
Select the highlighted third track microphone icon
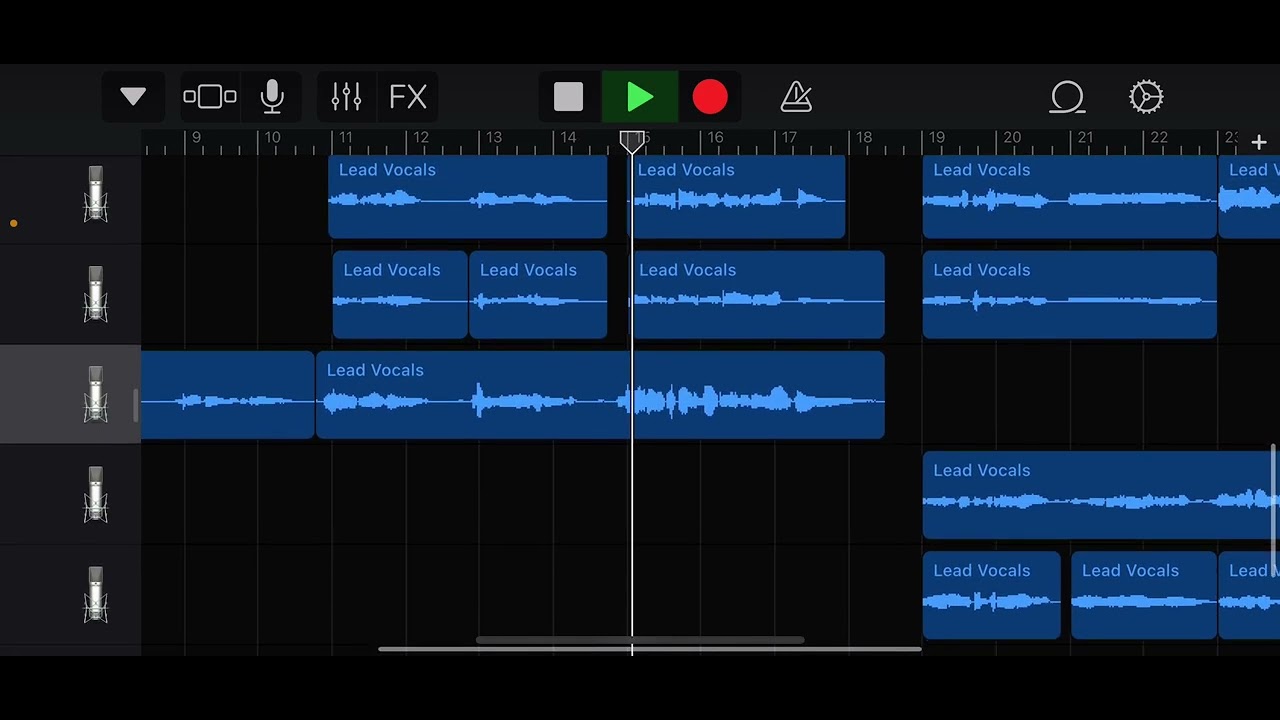tap(95, 395)
